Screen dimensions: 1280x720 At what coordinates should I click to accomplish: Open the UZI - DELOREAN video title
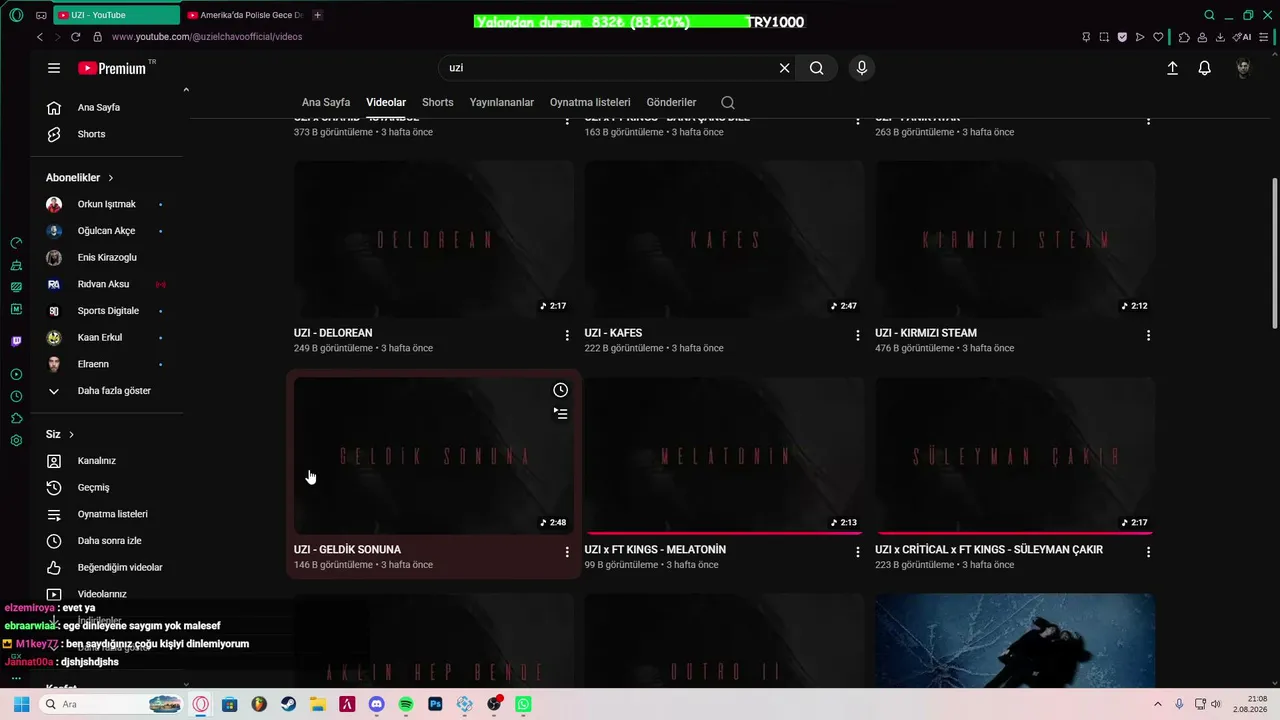coord(333,333)
